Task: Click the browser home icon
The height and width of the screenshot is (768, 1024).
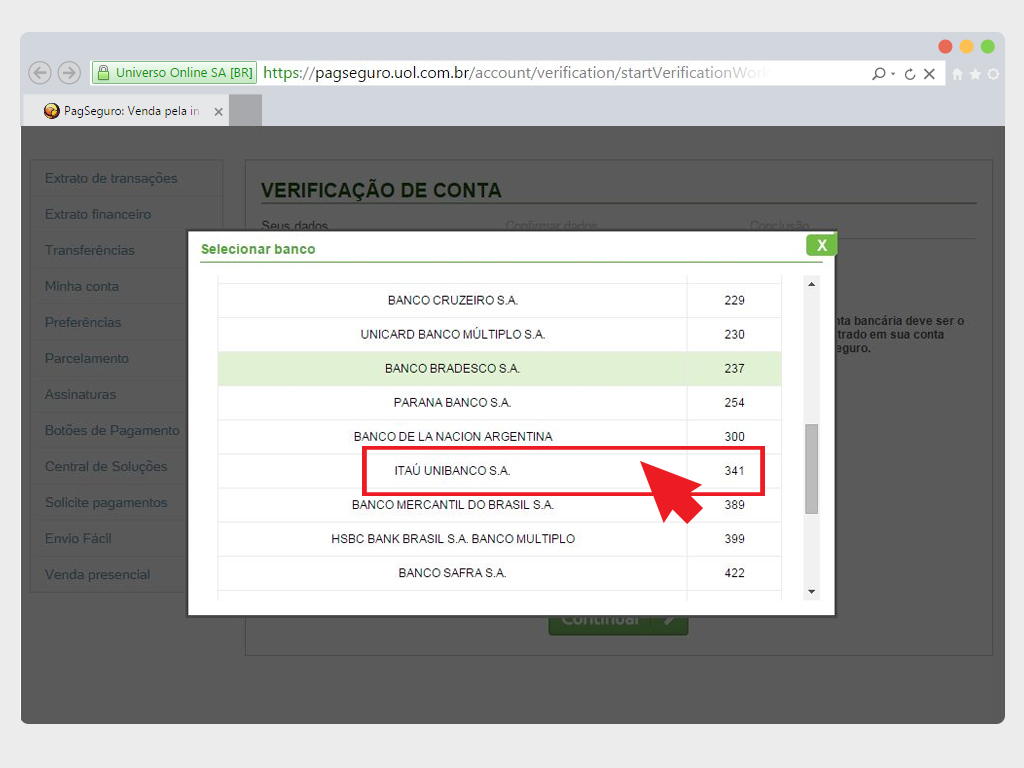Action: click(x=957, y=74)
